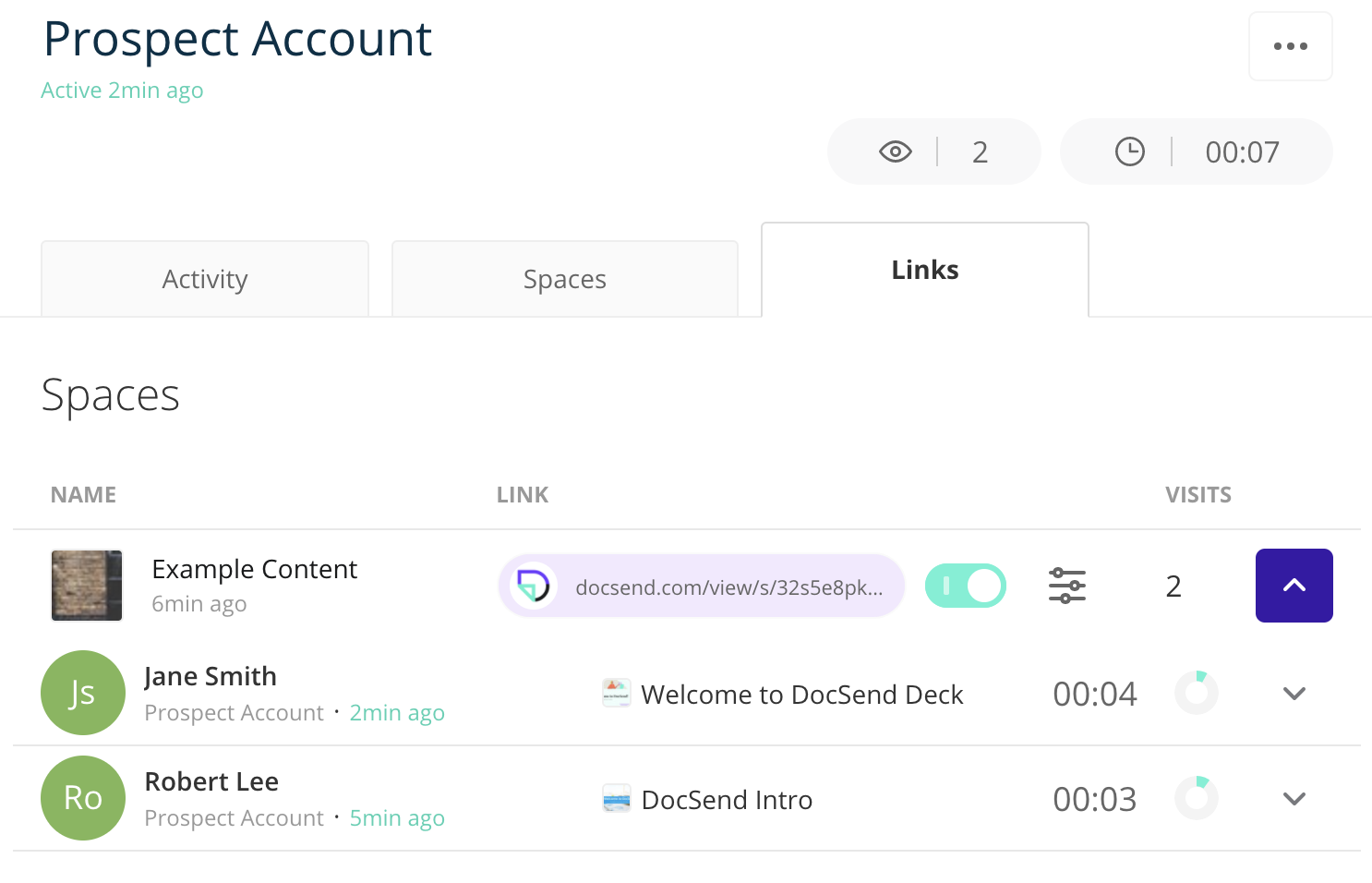The height and width of the screenshot is (883, 1372).
Task: Click the eye icon showing total visits
Action: 895,151
